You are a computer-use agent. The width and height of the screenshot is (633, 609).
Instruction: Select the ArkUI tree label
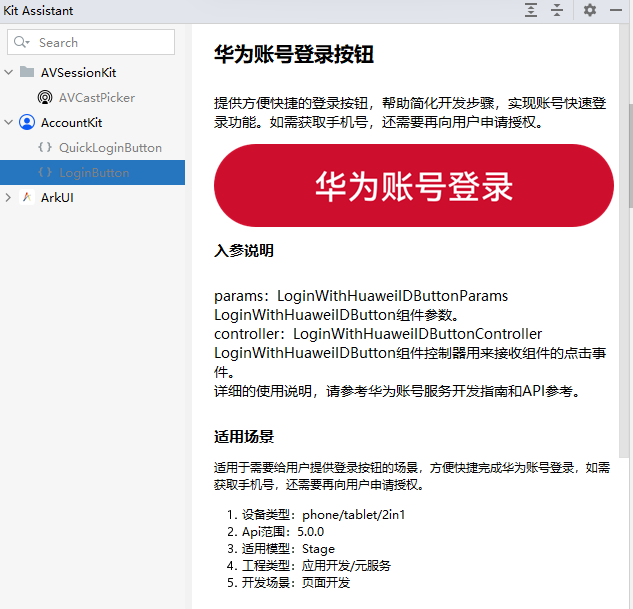(x=57, y=198)
